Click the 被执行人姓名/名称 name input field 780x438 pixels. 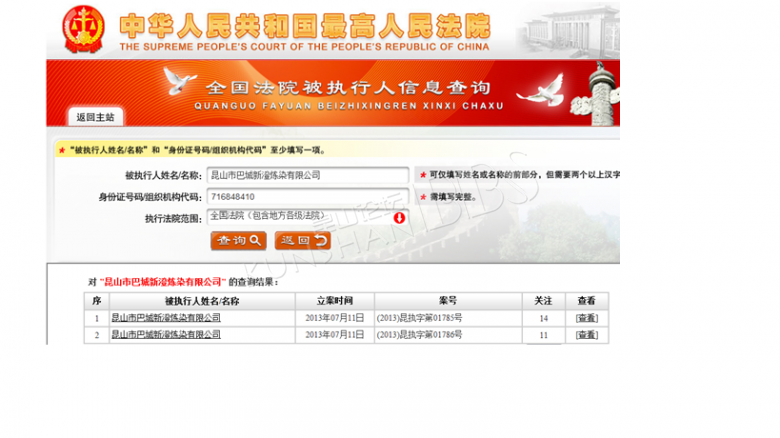click(x=308, y=175)
